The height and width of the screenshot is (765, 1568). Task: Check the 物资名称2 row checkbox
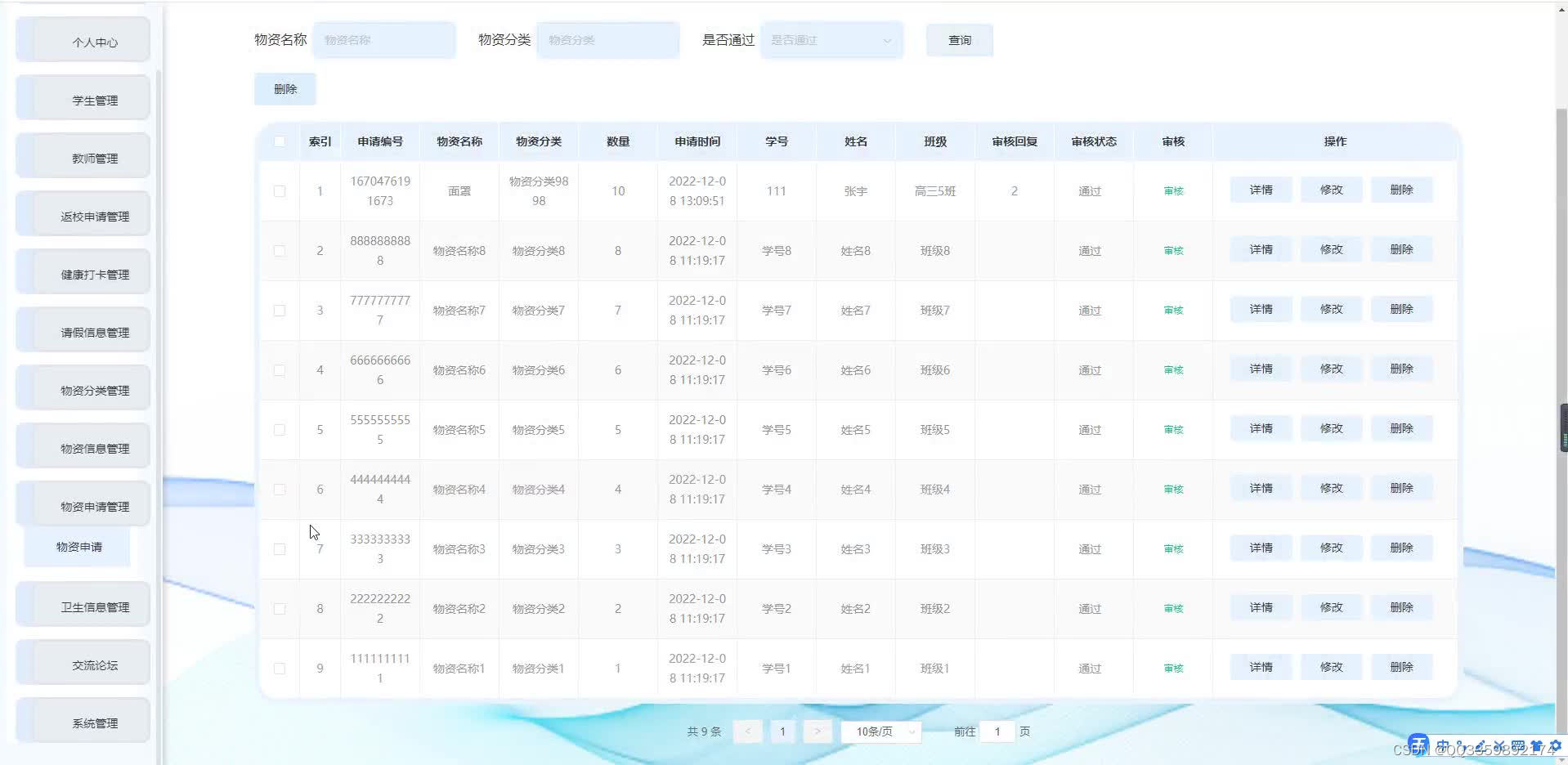tap(280, 609)
